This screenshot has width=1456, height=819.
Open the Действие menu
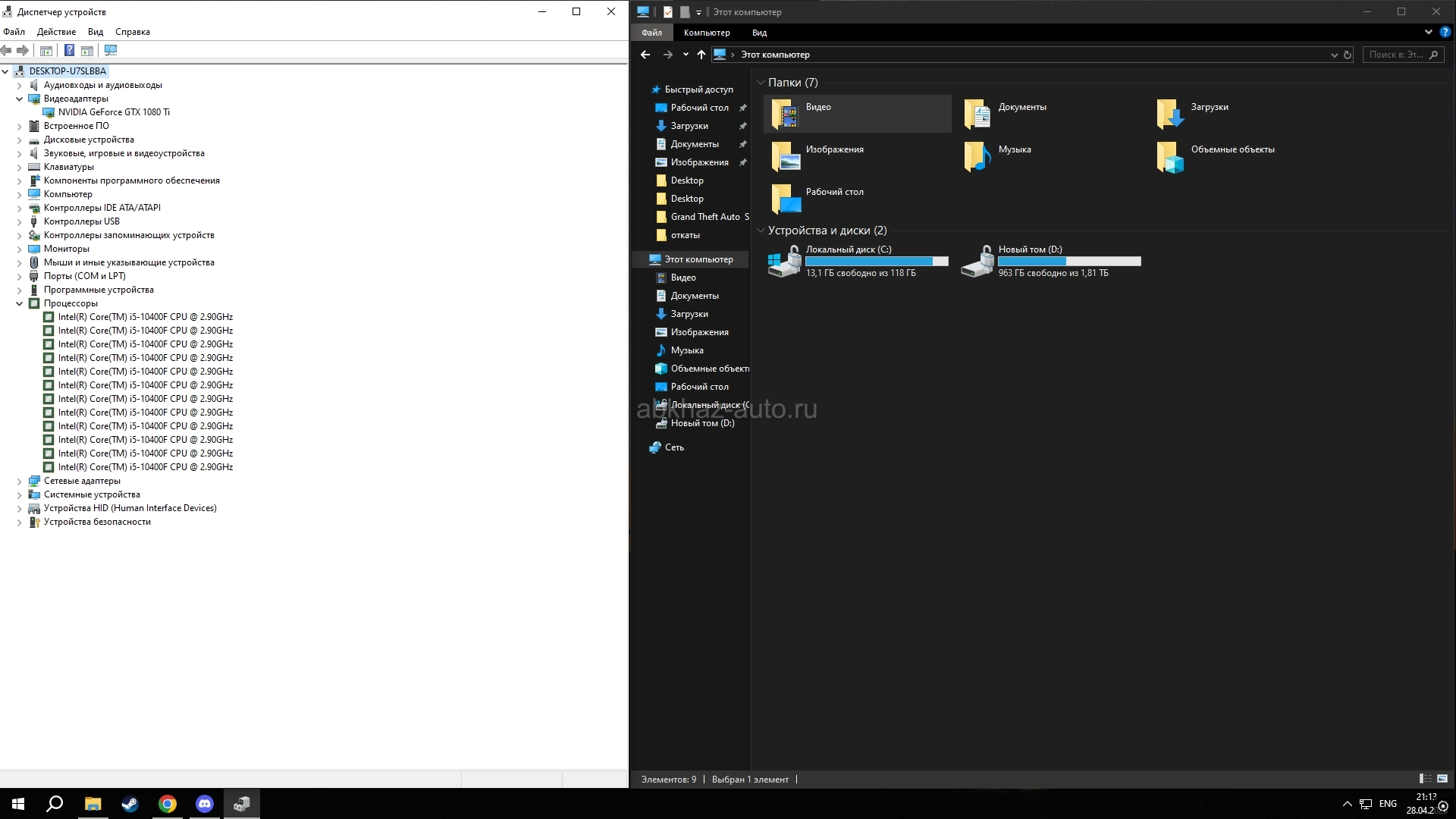56,32
